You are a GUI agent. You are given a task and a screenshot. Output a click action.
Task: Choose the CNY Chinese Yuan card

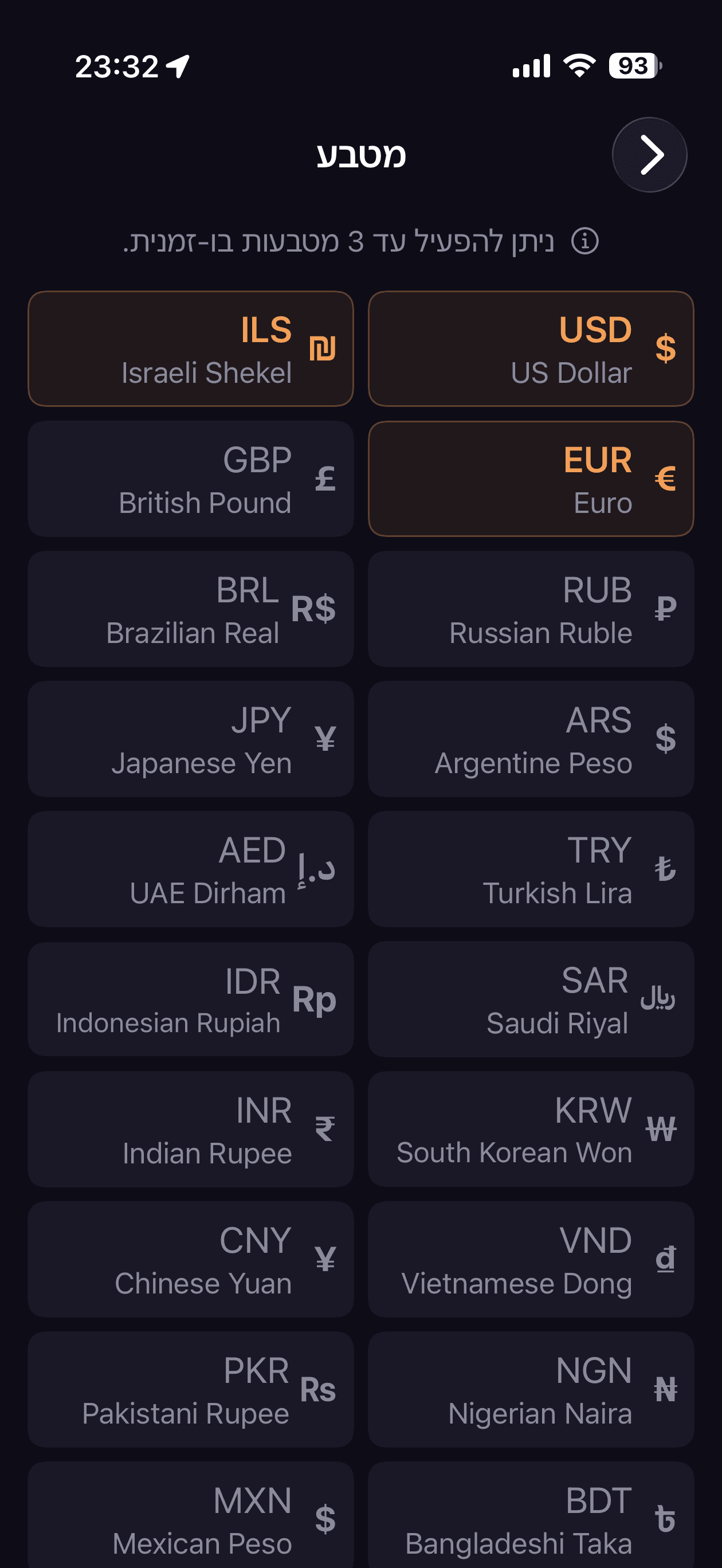(191, 1259)
